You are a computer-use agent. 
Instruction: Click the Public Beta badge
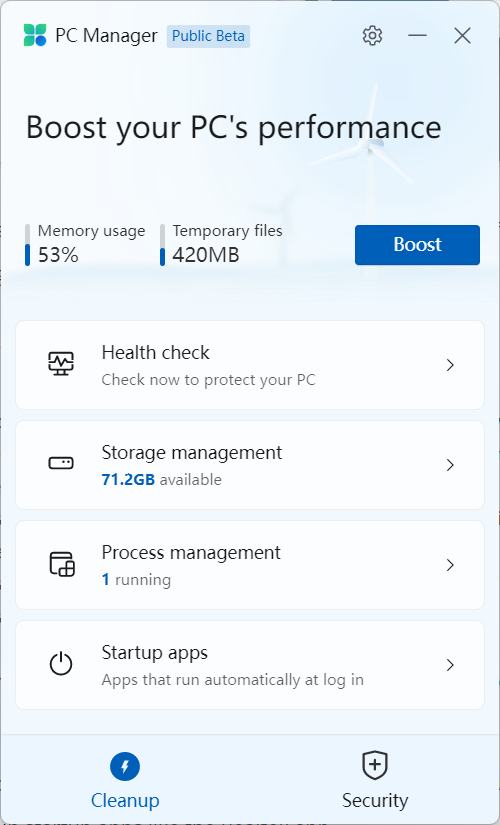click(x=208, y=36)
